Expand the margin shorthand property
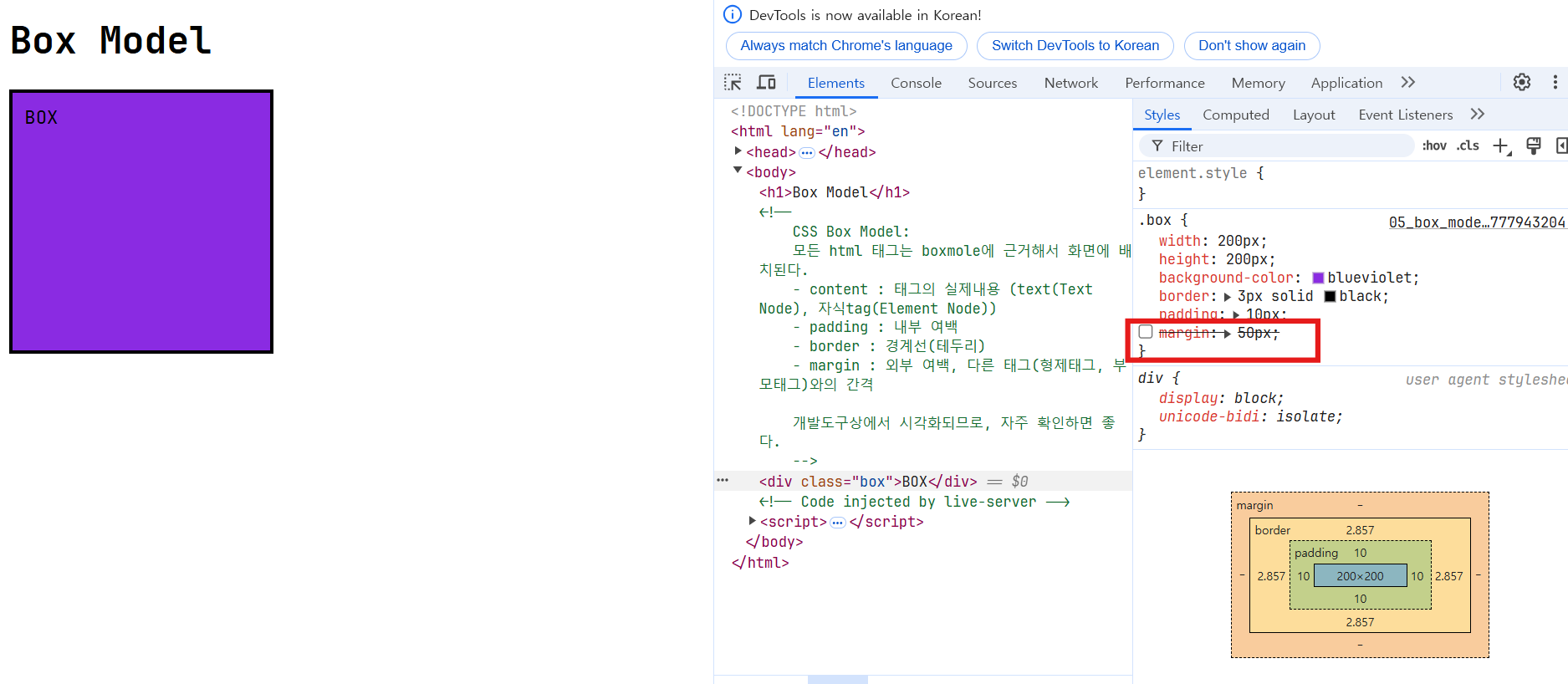This screenshot has height=684, width=1568. point(1227,334)
